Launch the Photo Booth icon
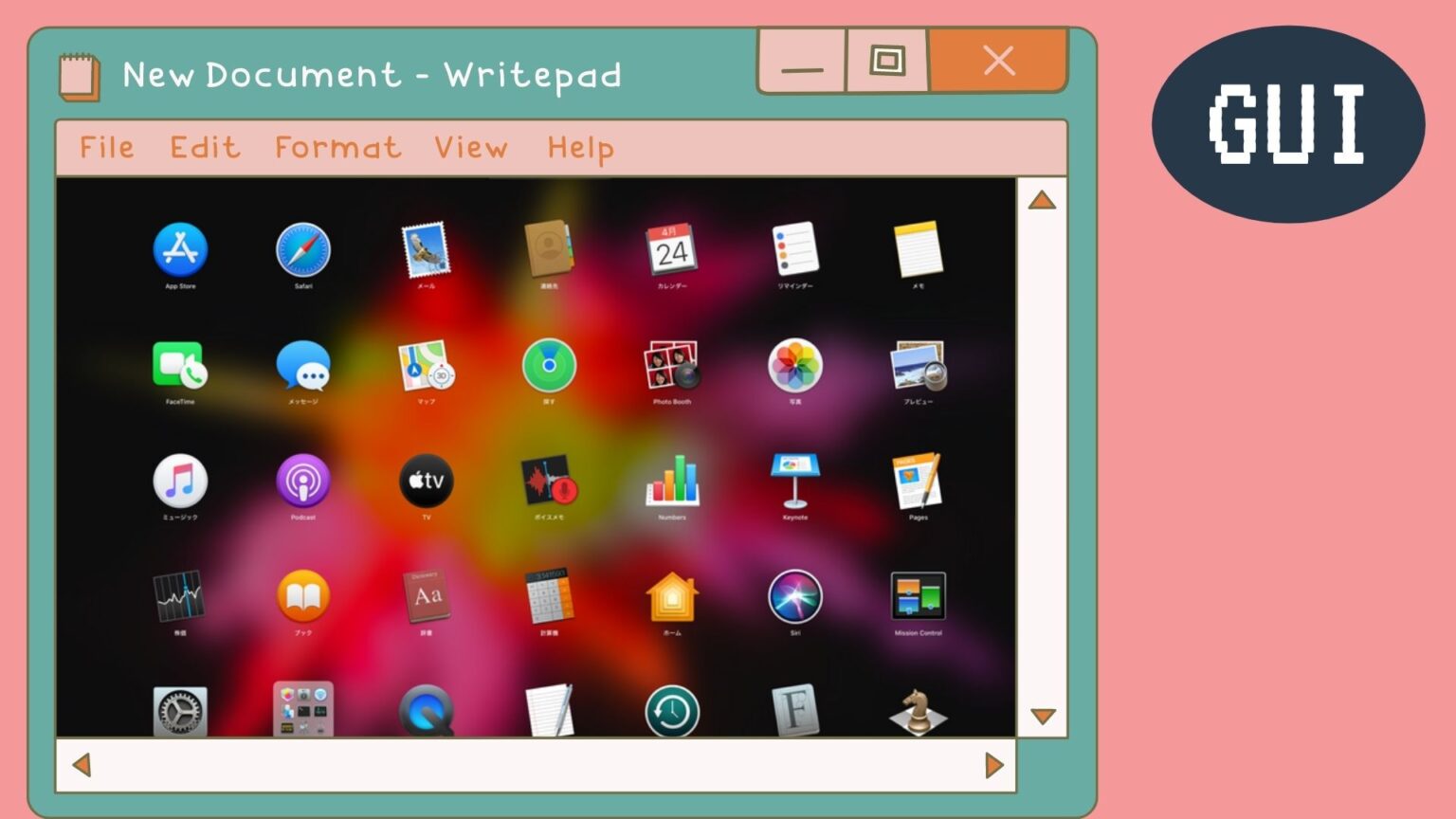The width and height of the screenshot is (1456, 819). pos(672,366)
